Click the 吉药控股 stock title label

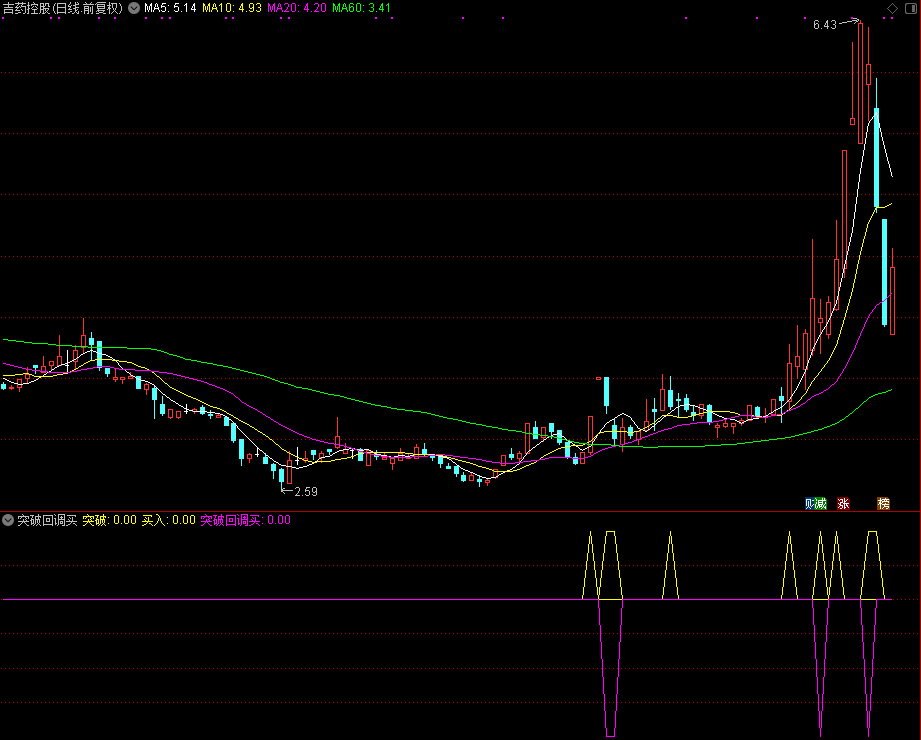tap(26, 8)
